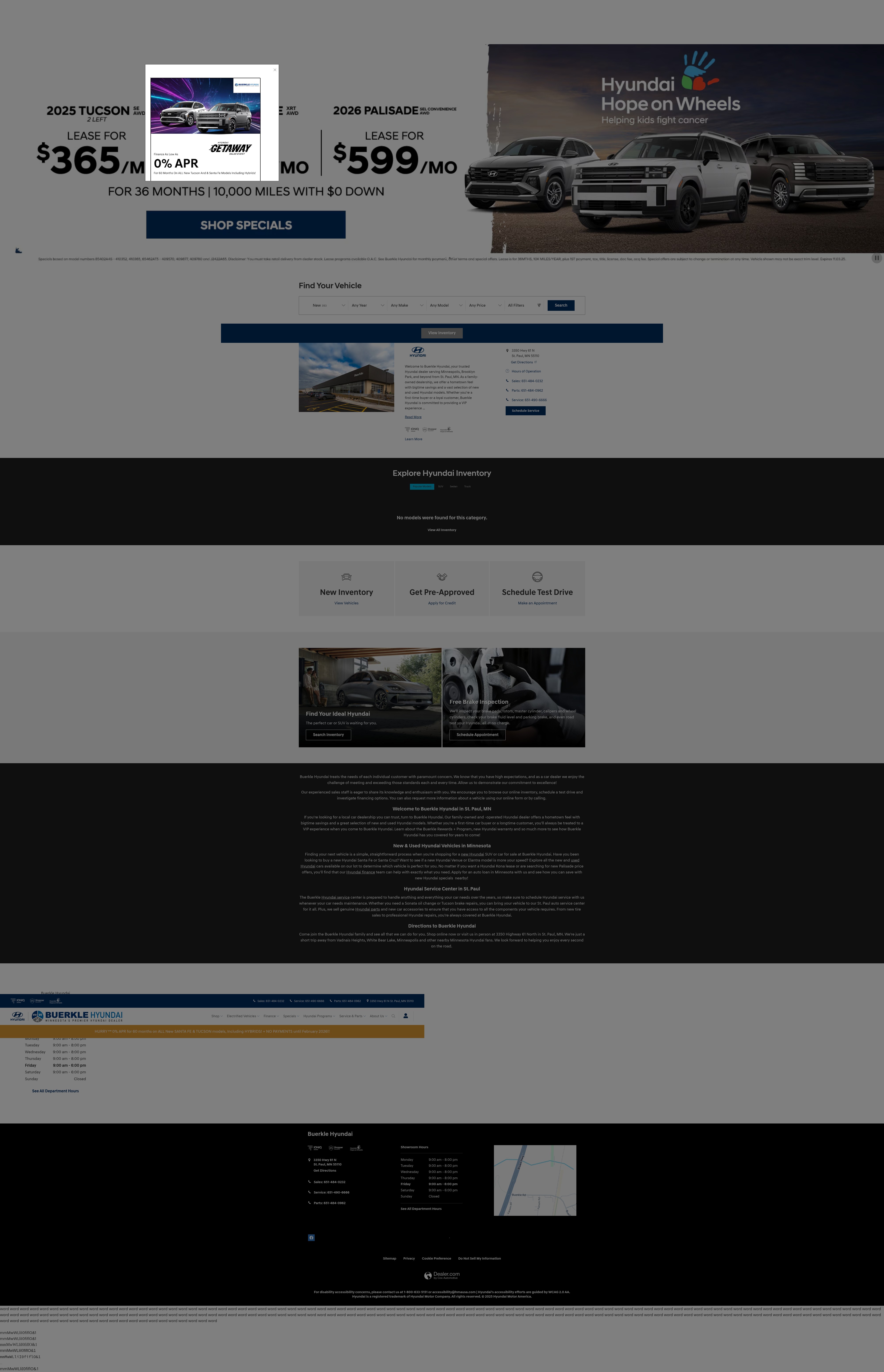Open the Buerkle dealership building photo
The height and width of the screenshot is (1372, 884).
pos(346,378)
